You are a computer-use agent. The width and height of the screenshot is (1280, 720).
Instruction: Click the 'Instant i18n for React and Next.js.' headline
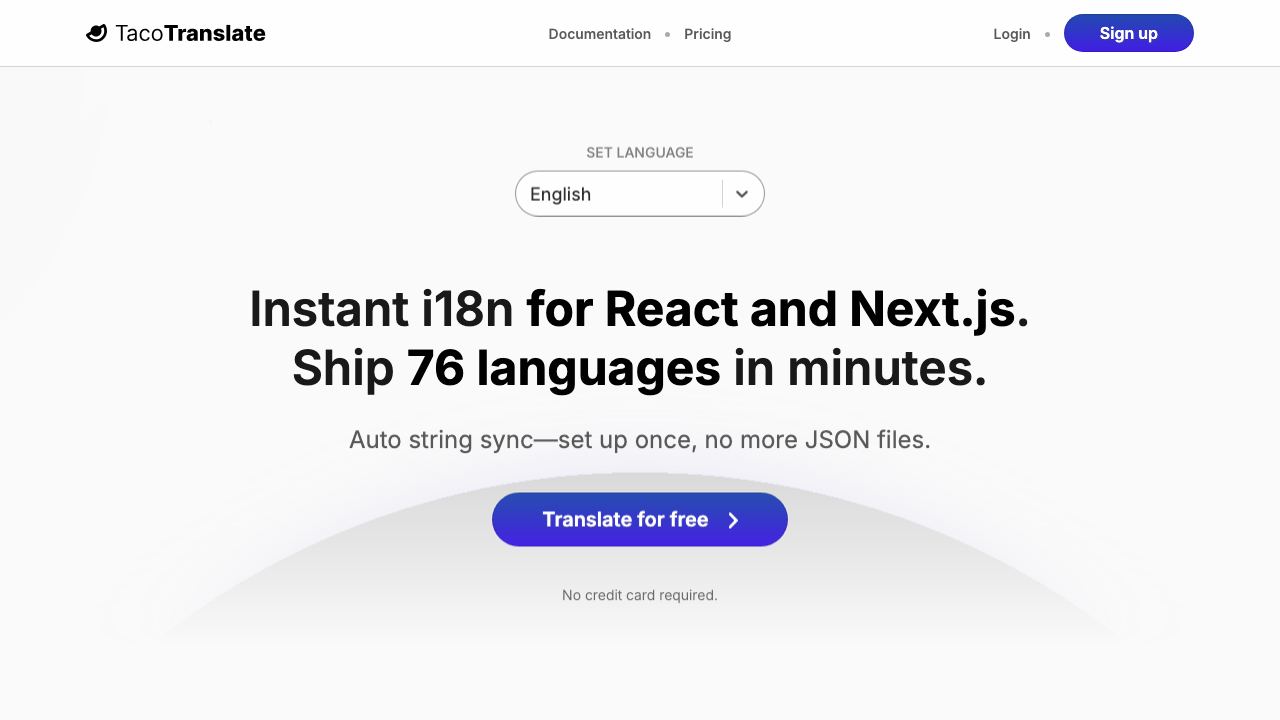(639, 308)
